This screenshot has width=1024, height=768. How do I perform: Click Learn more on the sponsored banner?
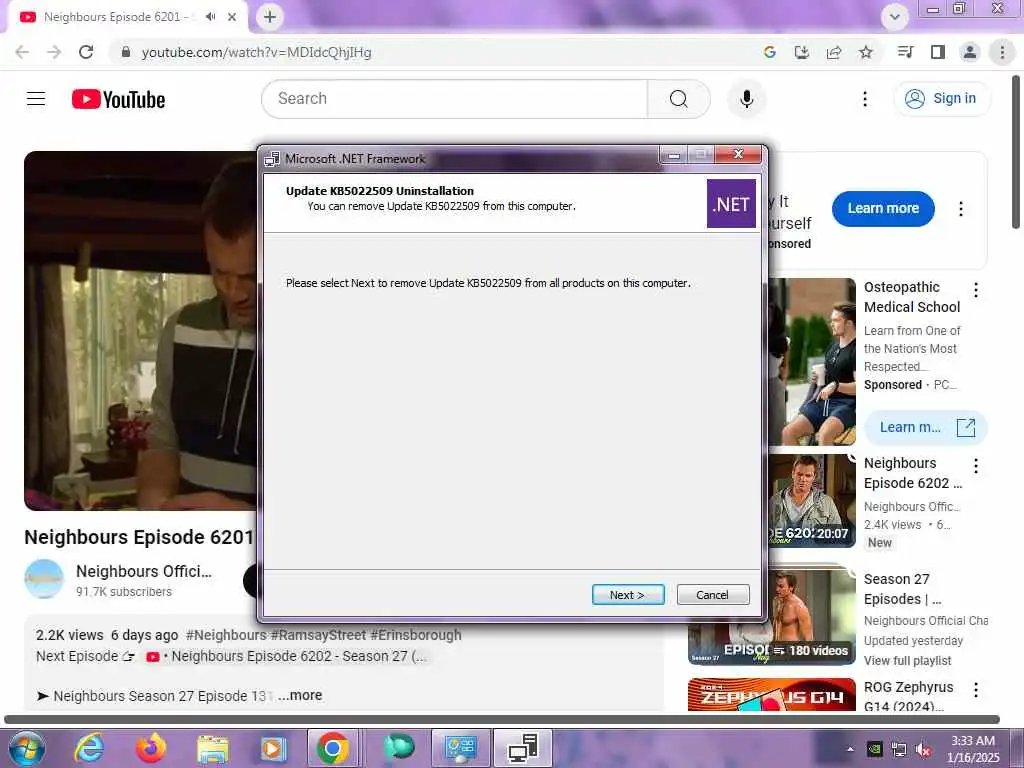point(883,208)
